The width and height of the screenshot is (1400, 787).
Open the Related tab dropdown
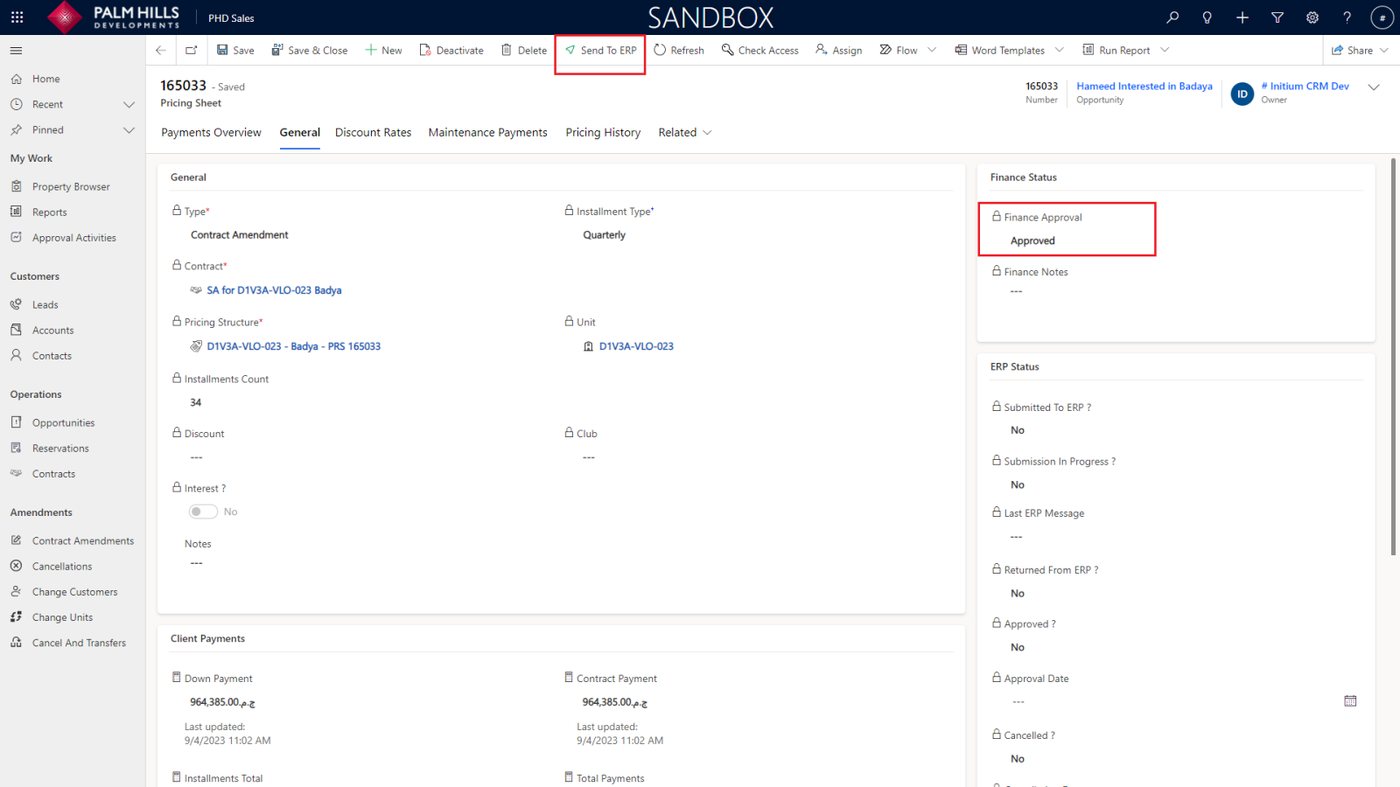coord(685,132)
